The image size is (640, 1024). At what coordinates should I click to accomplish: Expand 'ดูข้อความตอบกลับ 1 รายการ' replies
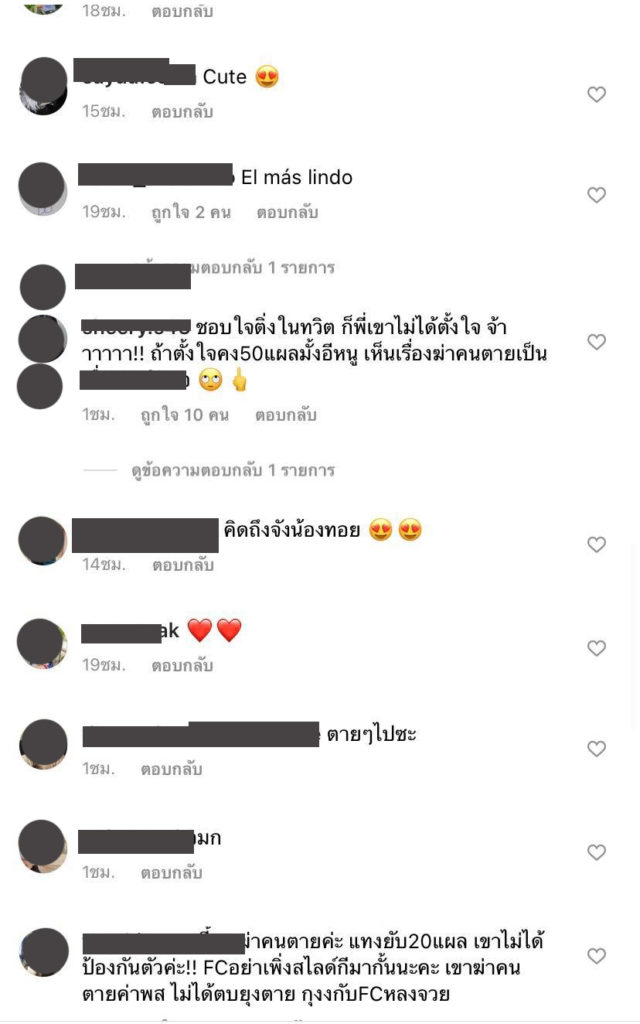coord(233,470)
